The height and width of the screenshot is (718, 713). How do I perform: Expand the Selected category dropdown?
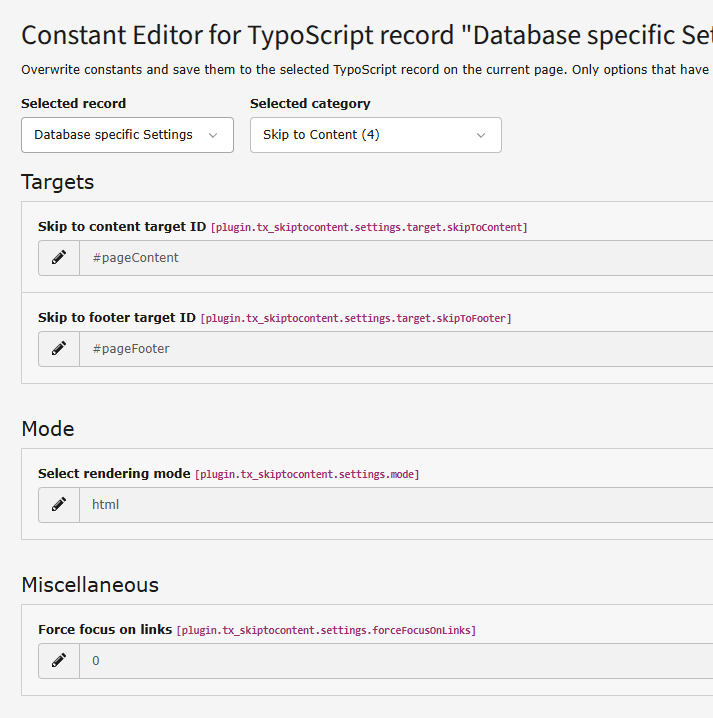click(375, 135)
